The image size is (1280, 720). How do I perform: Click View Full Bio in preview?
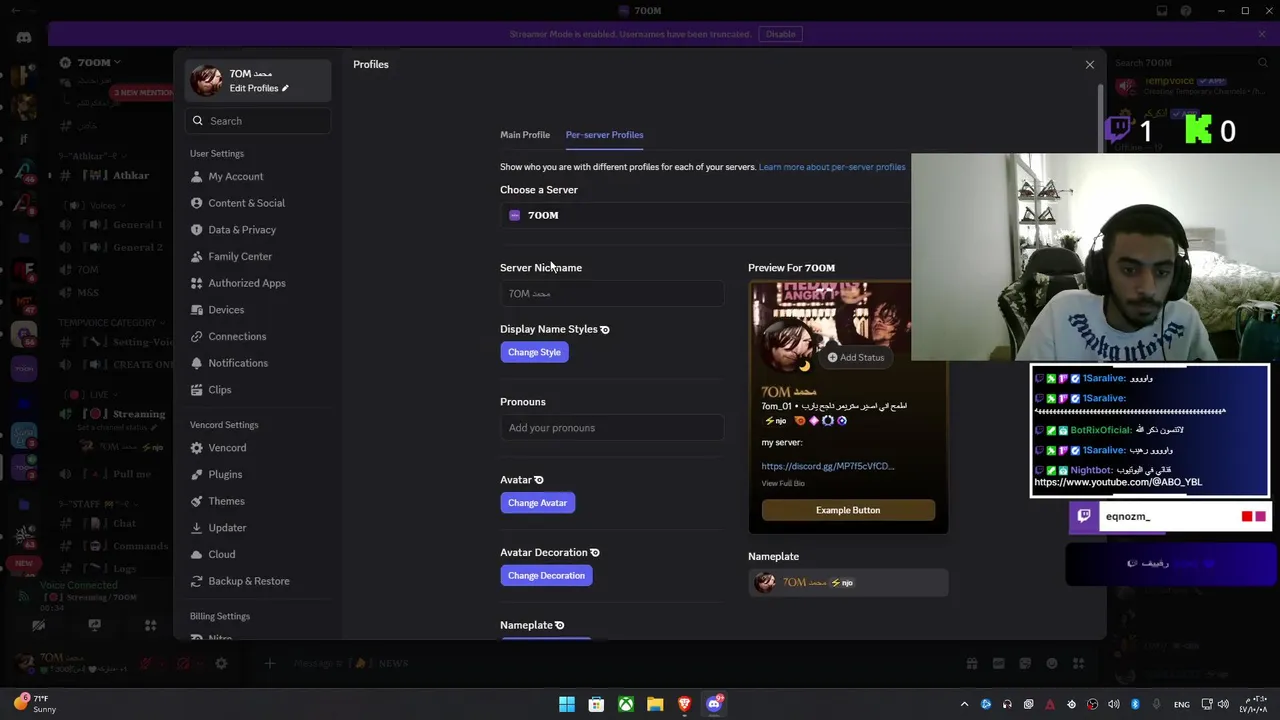click(783, 483)
